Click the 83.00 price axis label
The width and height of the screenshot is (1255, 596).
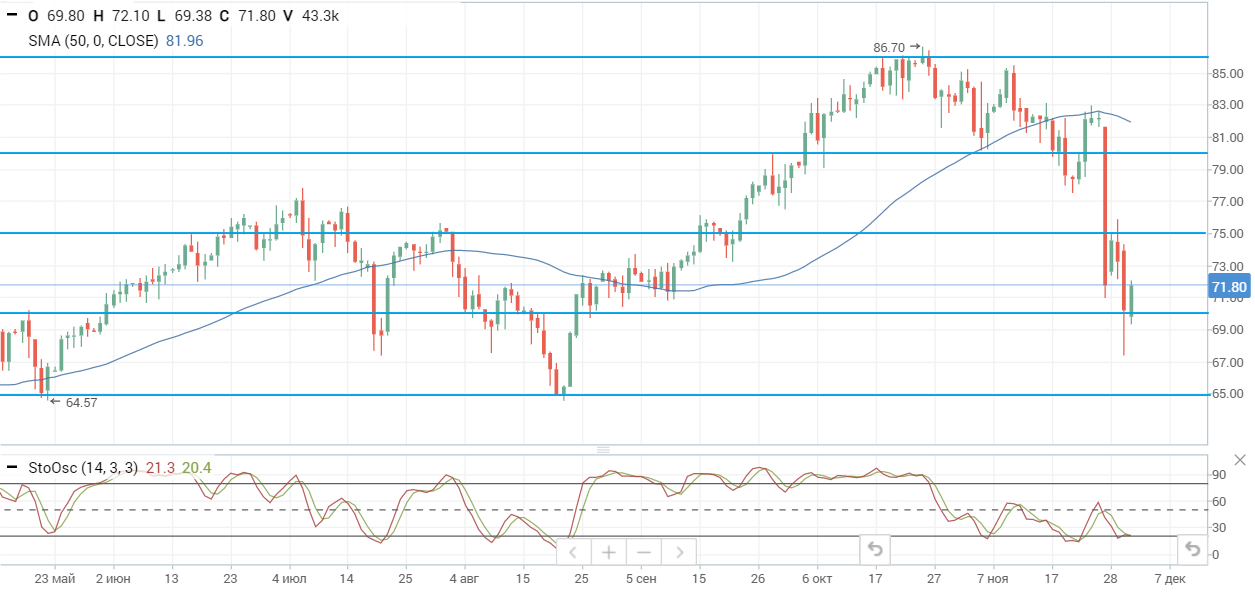pos(1226,105)
